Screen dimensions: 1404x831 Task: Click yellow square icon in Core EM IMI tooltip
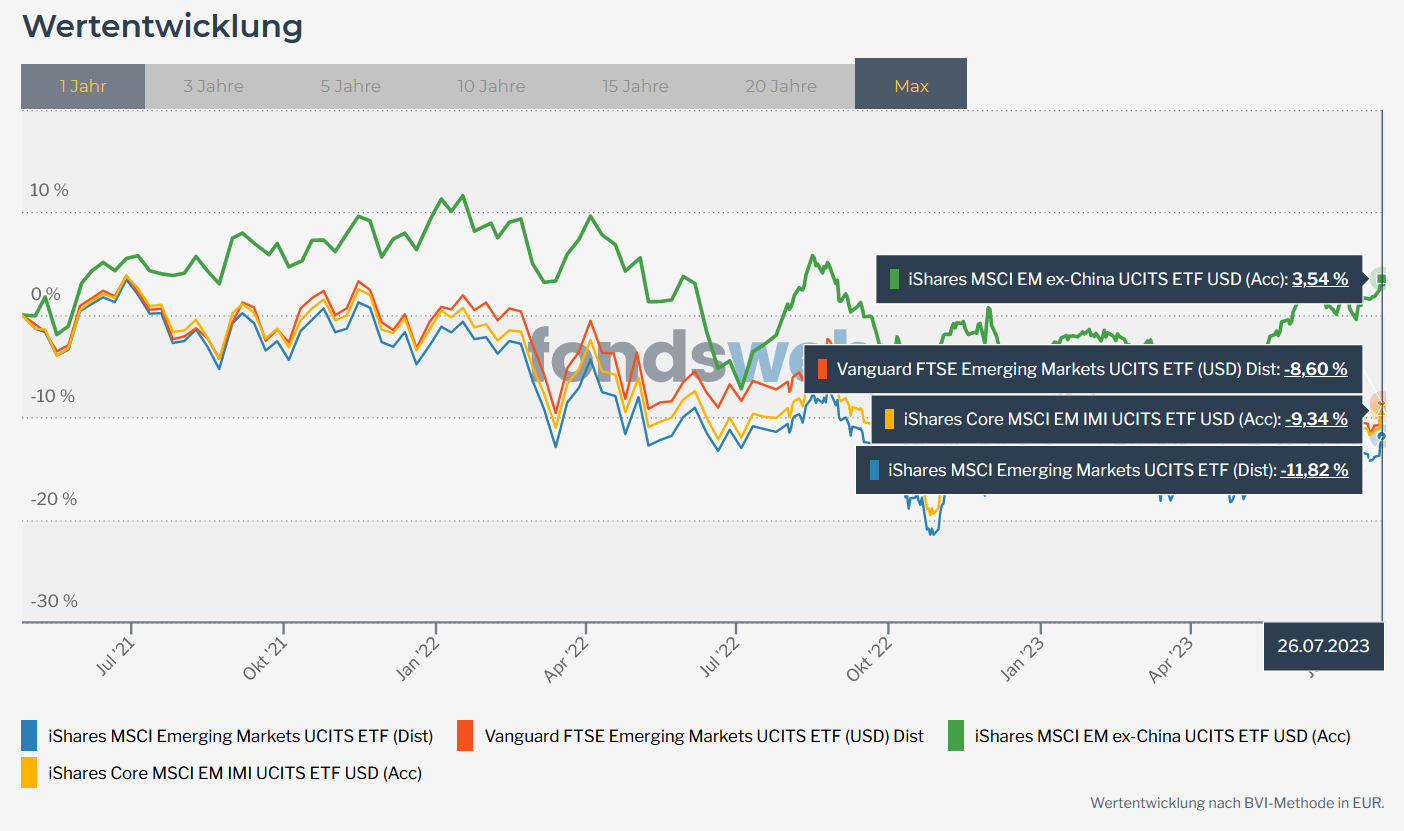[889, 419]
